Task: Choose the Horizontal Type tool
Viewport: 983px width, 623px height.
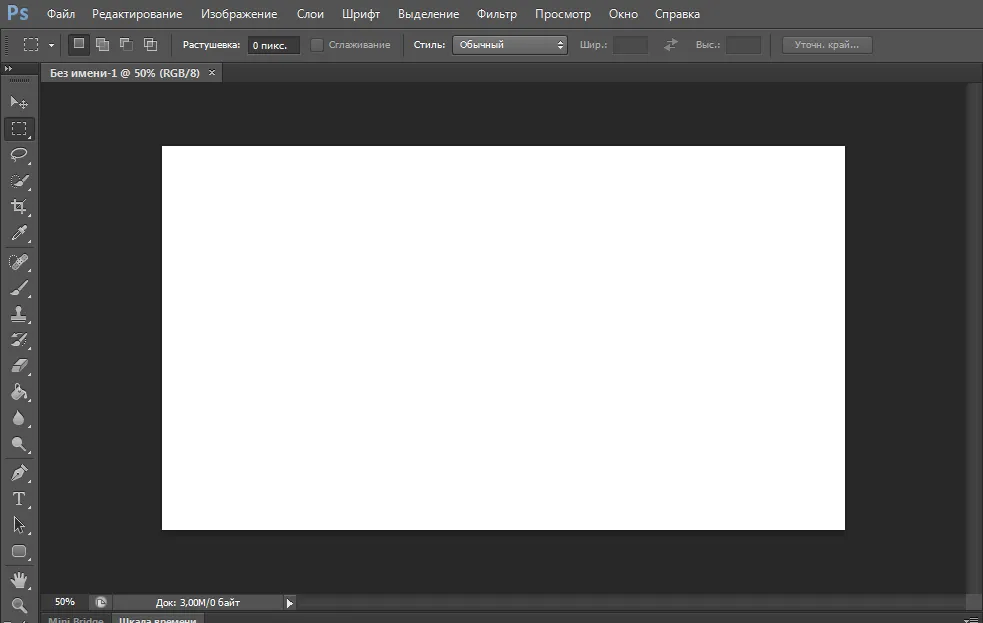Action: [x=19, y=499]
